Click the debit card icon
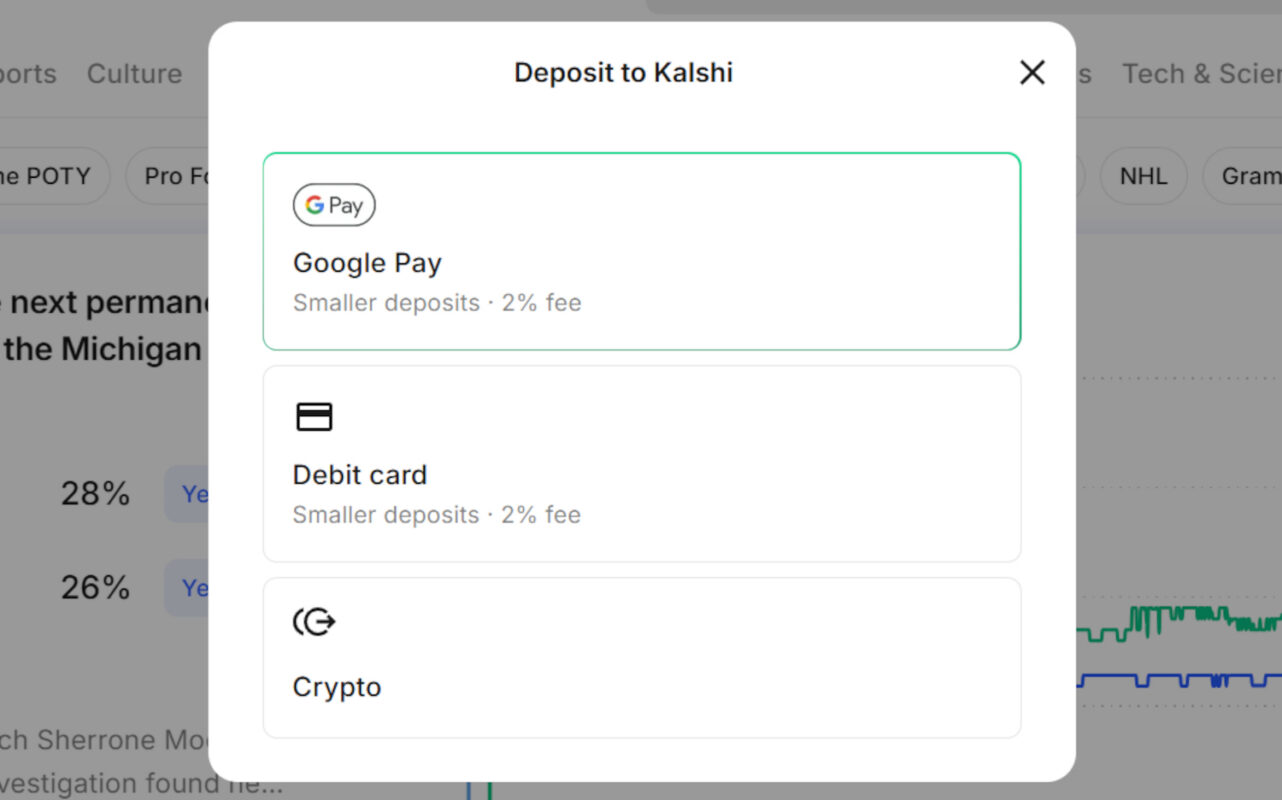 [314, 417]
